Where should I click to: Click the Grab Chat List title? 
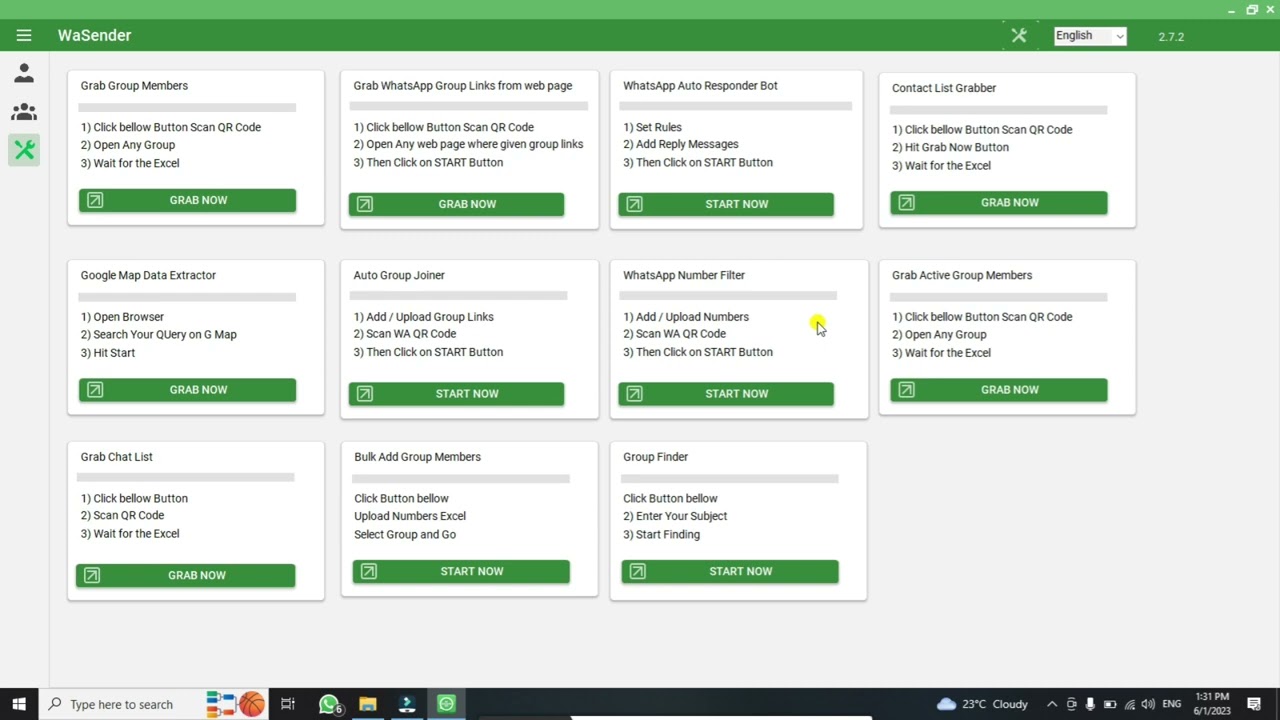coord(116,457)
